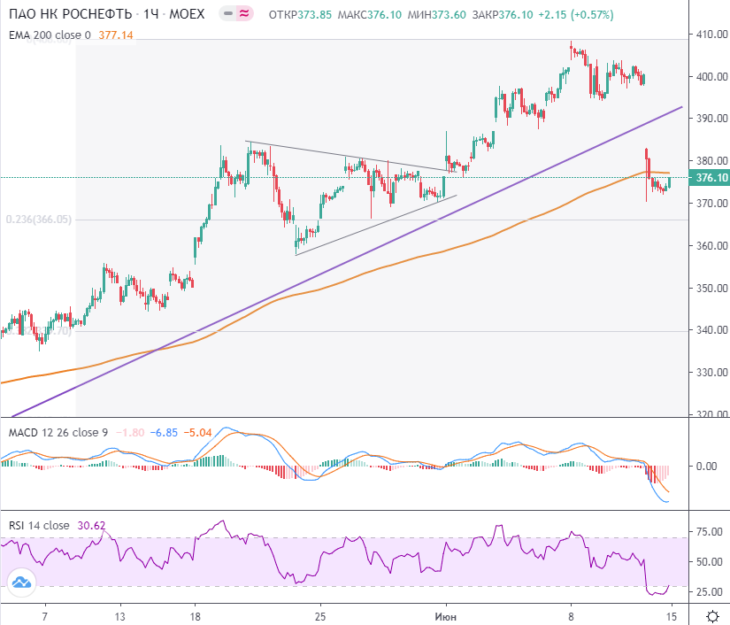Click the MOEX exchange label
Screen dimensions: 730x625
click(x=187, y=14)
